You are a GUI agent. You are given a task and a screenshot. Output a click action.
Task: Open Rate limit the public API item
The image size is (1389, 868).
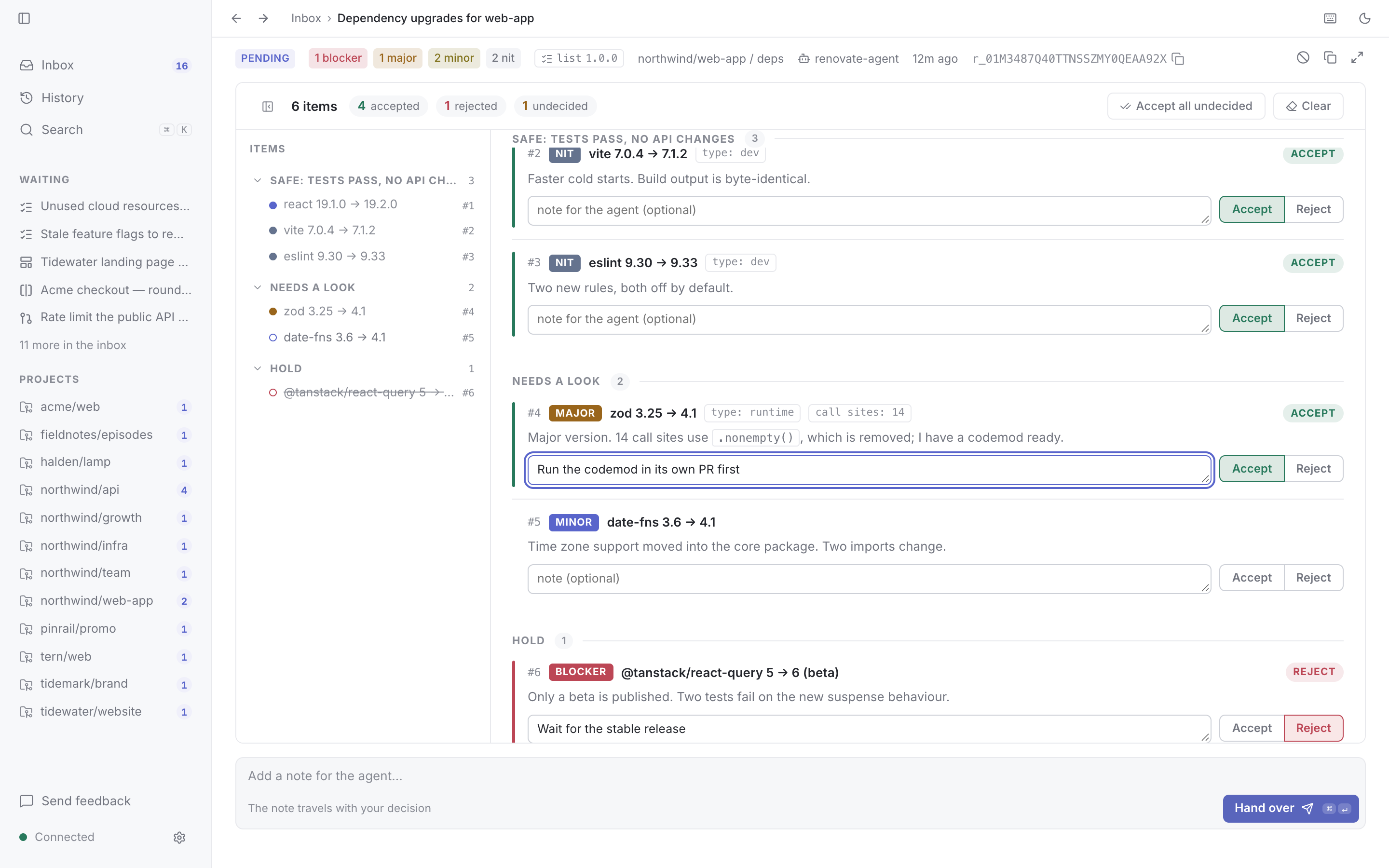point(106,317)
